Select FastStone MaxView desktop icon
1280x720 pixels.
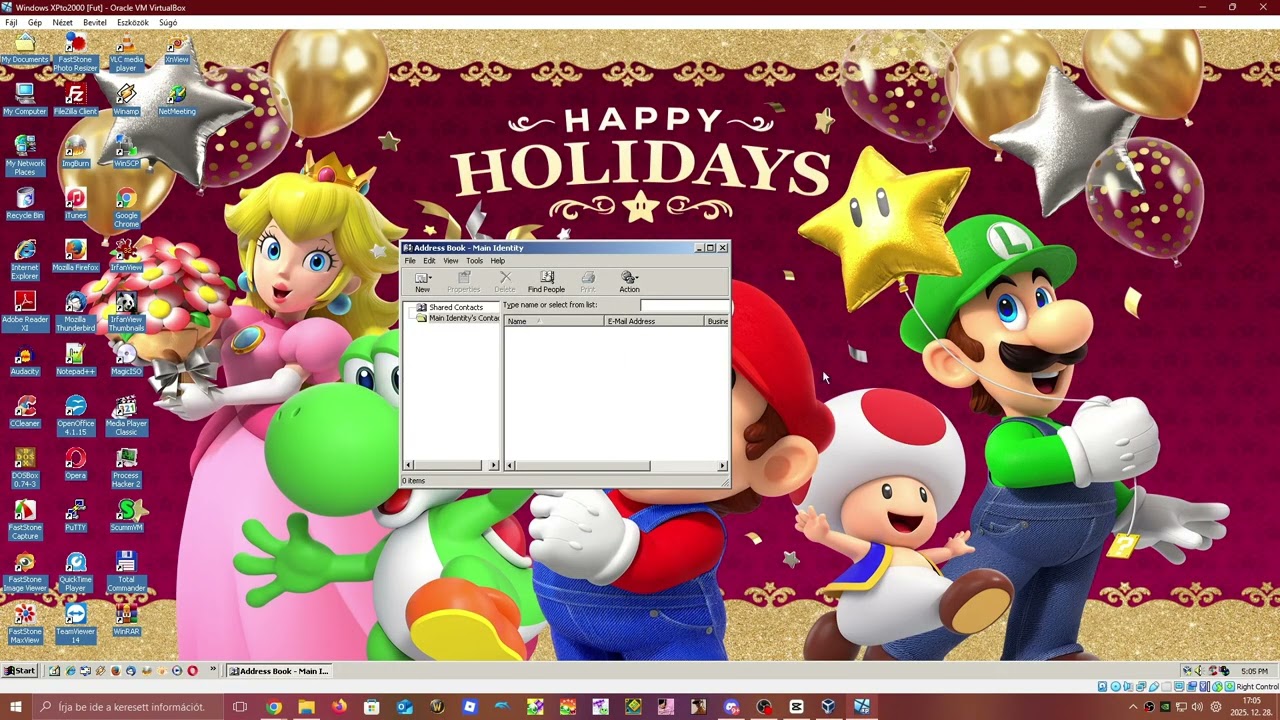tap(25, 625)
